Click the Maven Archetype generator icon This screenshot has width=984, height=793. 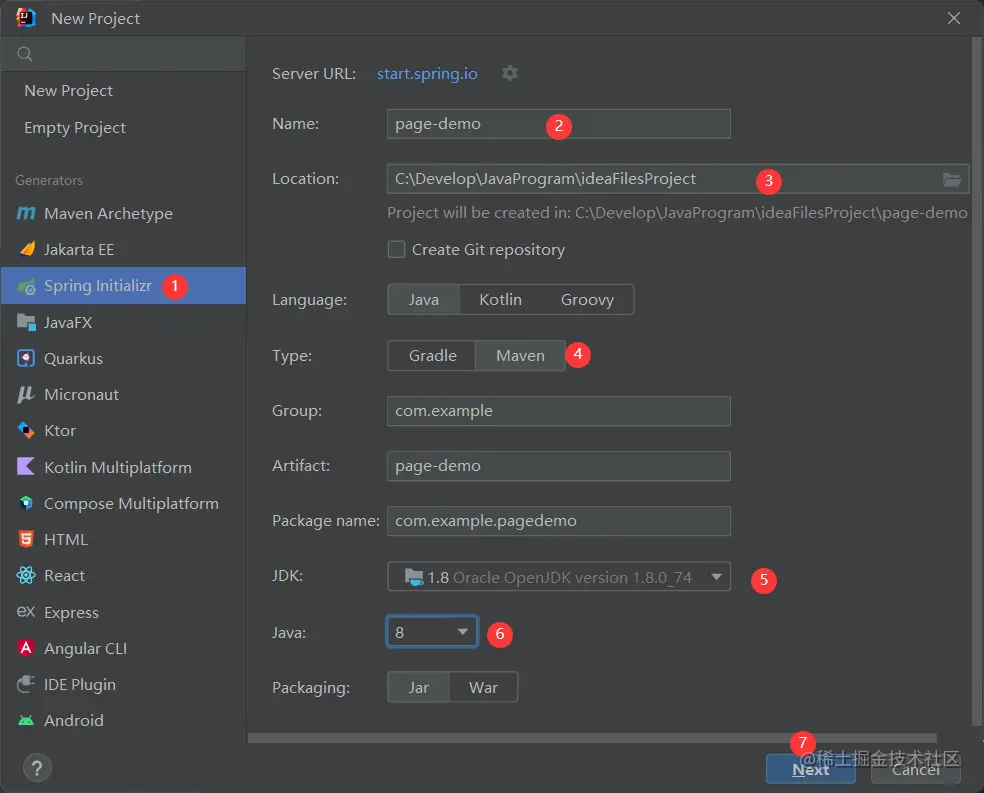[26, 213]
